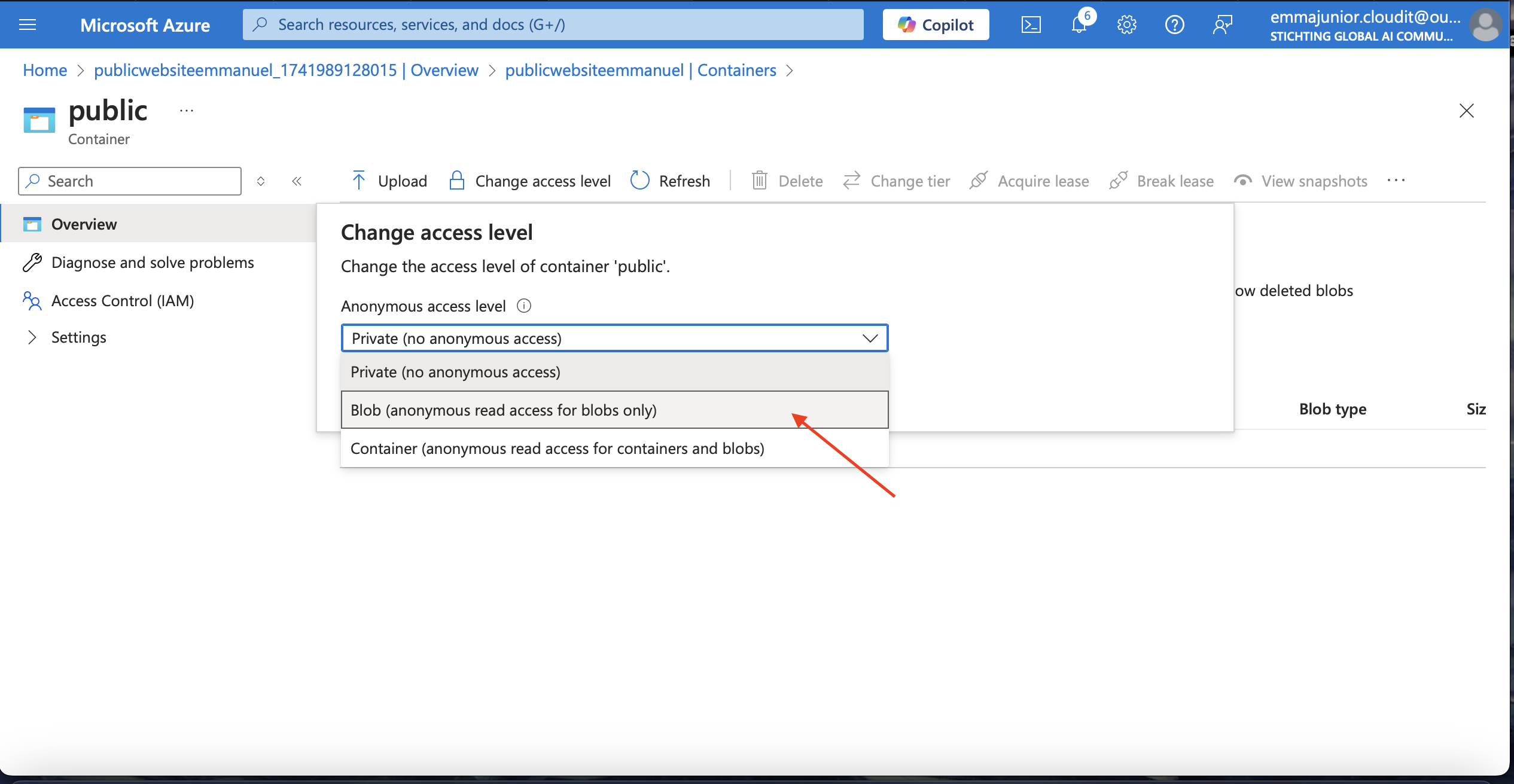Toggle the Anonymous access level dropdown
This screenshot has width=1514, height=784.
pyautogui.click(x=614, y=338)
